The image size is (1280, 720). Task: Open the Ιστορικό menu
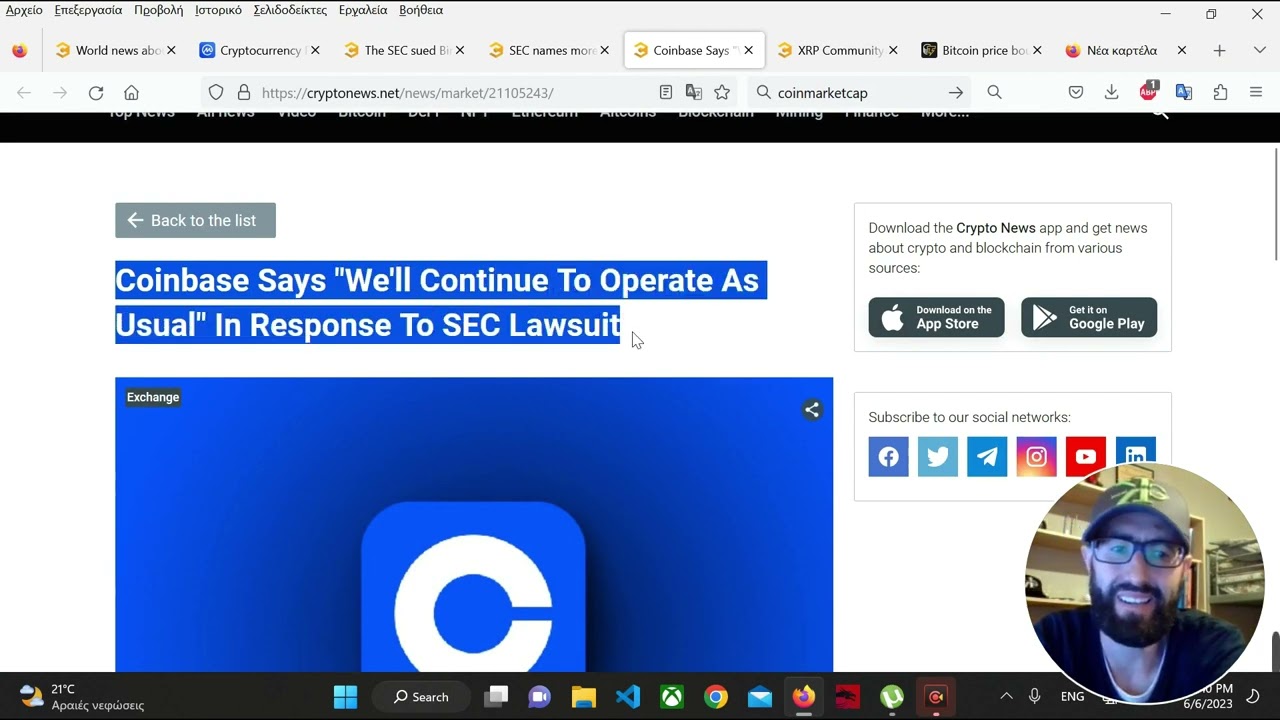click(218, 10)
